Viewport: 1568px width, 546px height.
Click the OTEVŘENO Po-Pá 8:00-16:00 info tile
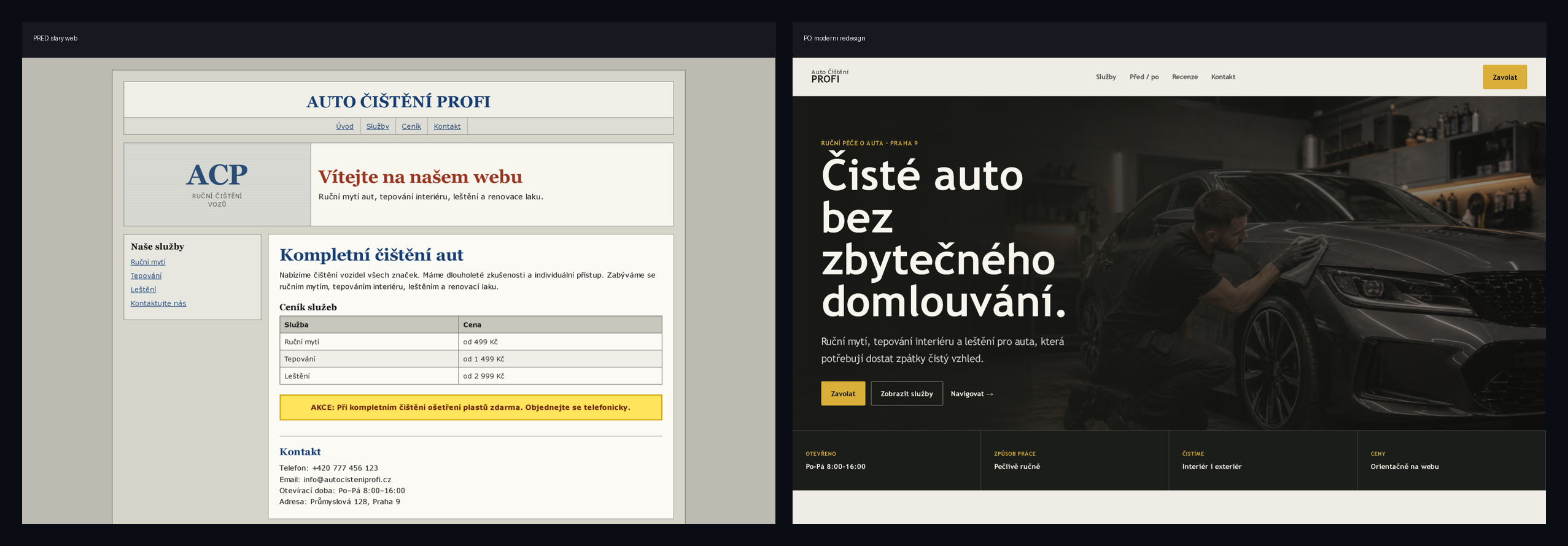pos(887,461)
